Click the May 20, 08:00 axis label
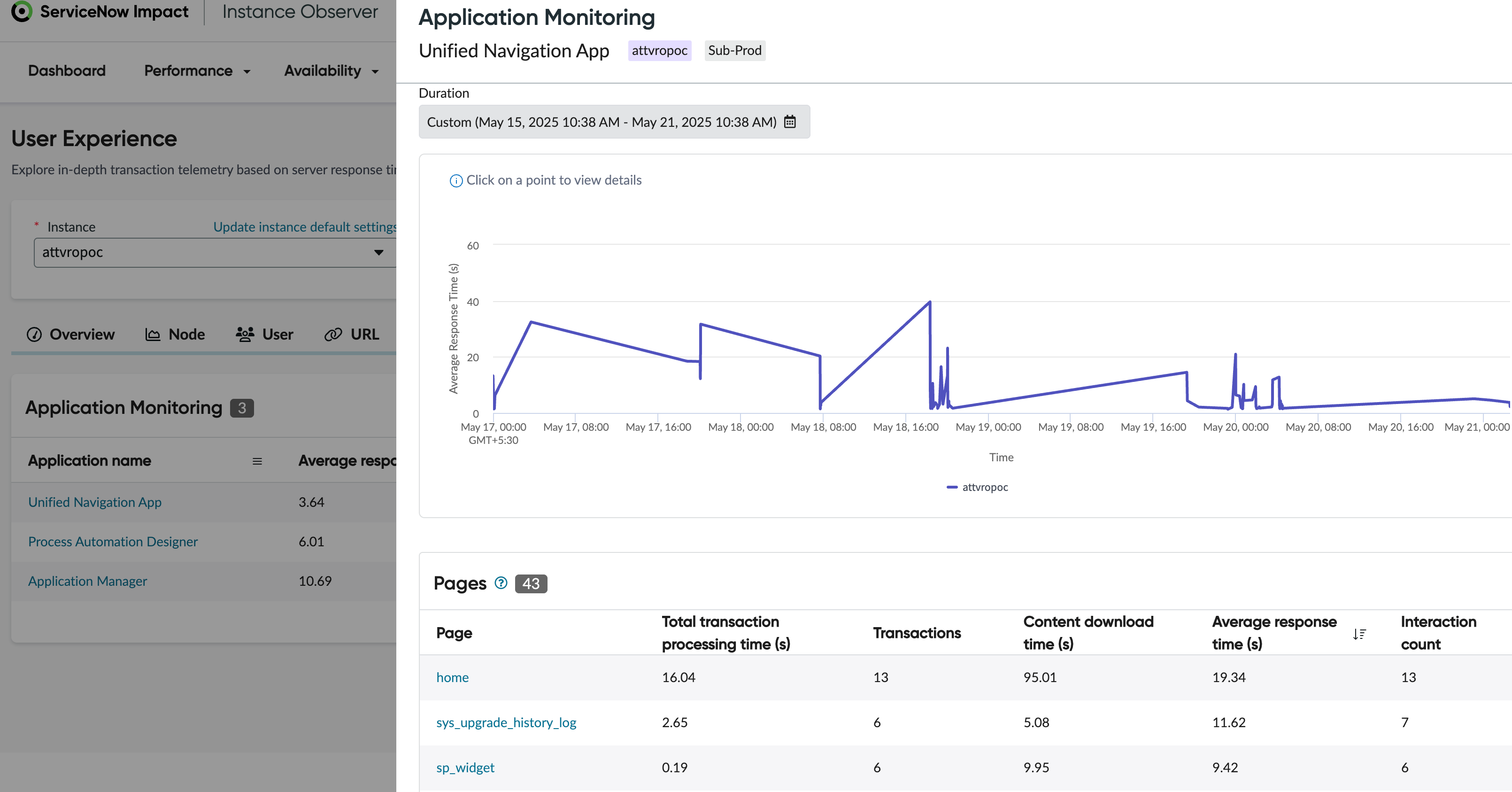This screenshot has height=792, width=1512. click(x=1319, y=427)
